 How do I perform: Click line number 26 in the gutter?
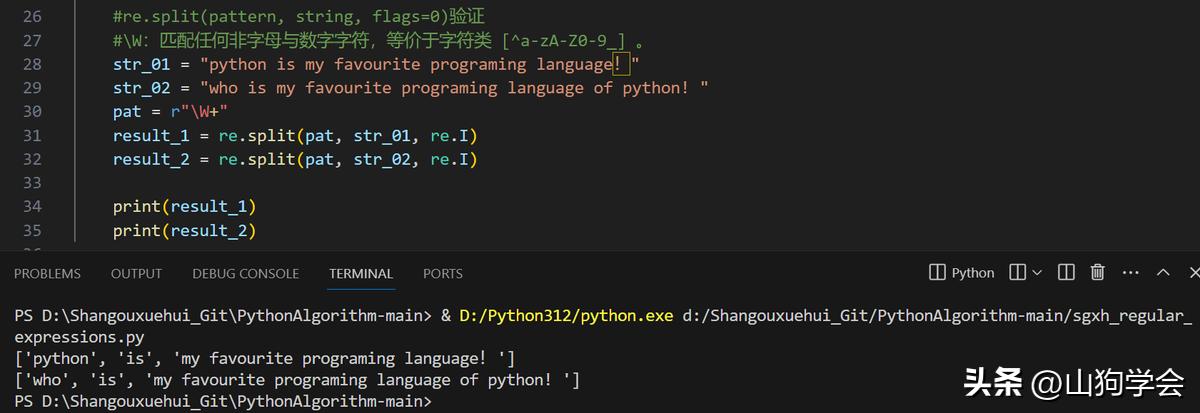pos(30,16)
